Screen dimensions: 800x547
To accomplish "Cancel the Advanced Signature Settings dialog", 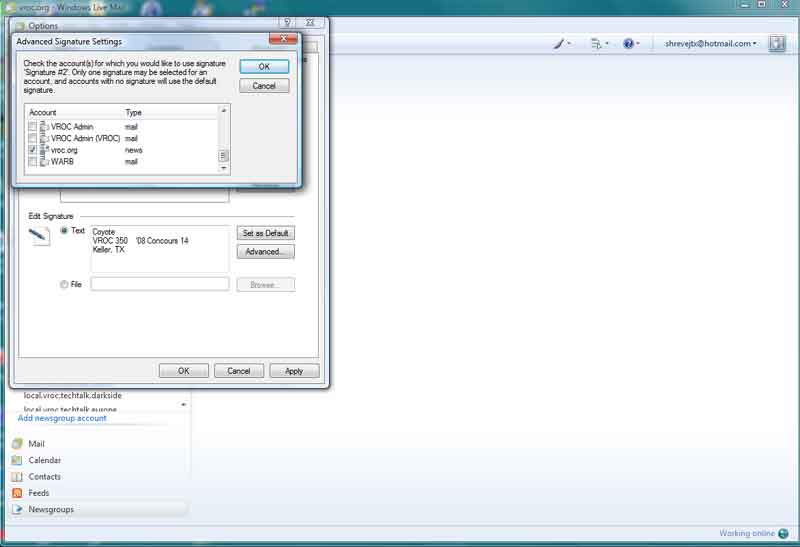I will (264, 86).
